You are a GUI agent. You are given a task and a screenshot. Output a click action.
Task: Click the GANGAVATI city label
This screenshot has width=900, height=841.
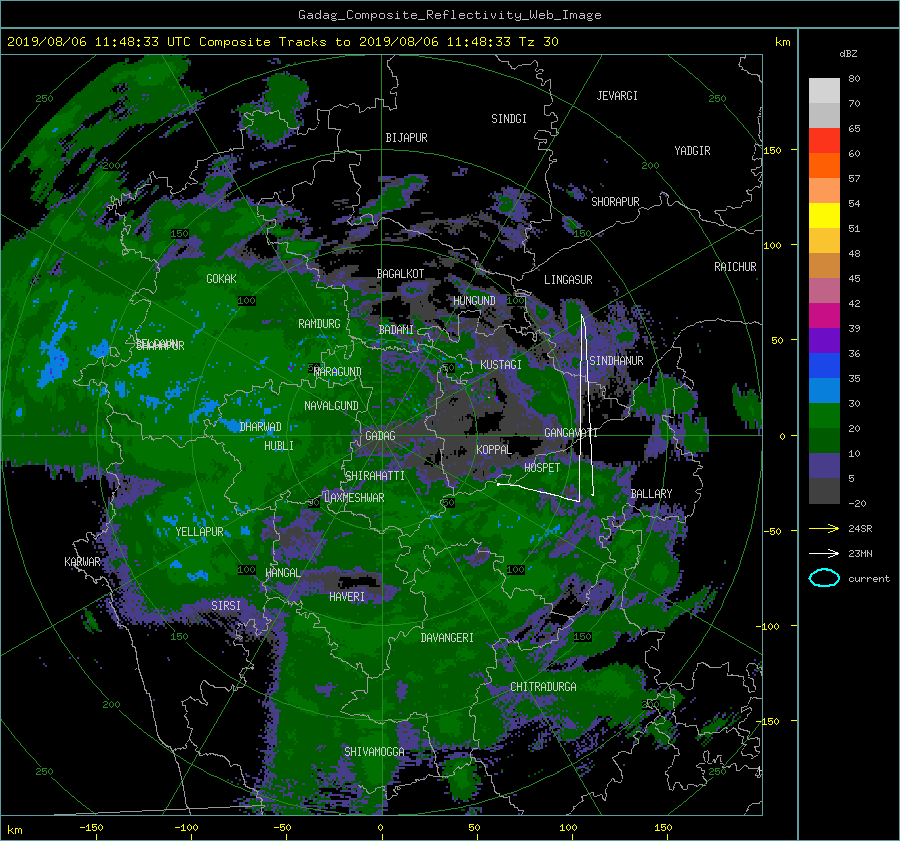point(571,433)
